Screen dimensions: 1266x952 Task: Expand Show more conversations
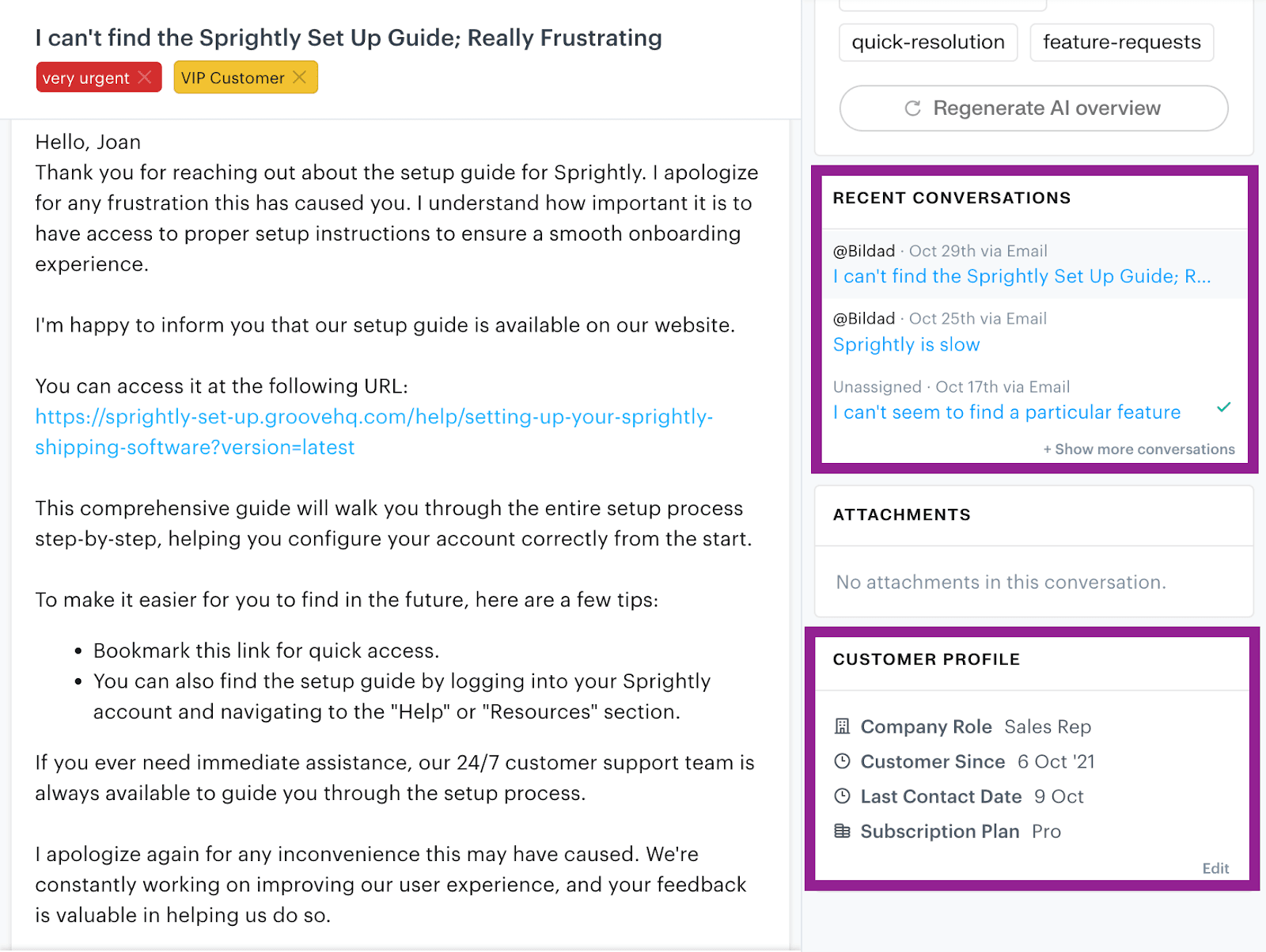tap(1139, 449)
